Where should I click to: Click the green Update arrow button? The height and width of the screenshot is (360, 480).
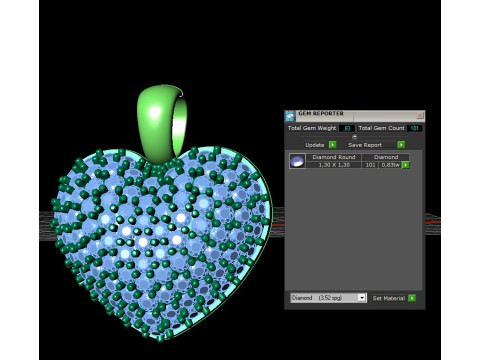332,145
